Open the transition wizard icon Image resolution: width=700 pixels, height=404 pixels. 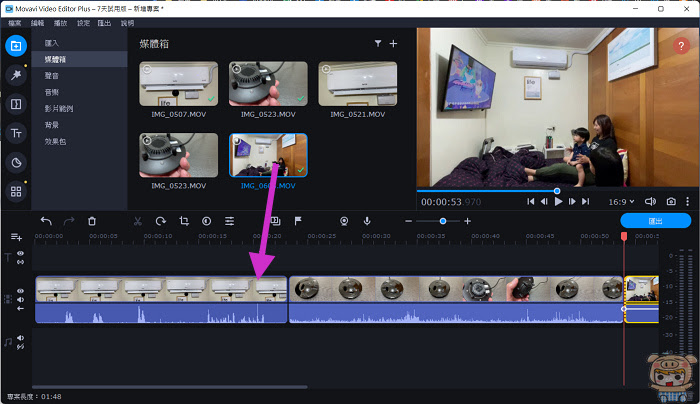point(276,221)
